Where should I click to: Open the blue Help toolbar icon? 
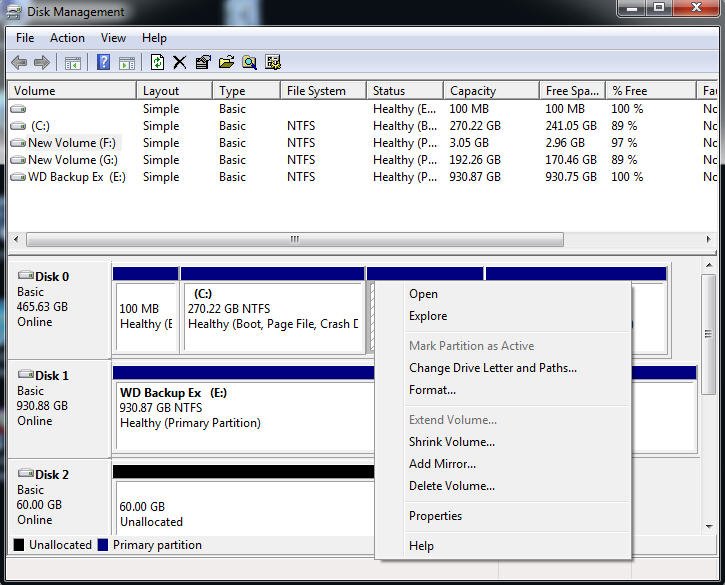click(103, 62)
